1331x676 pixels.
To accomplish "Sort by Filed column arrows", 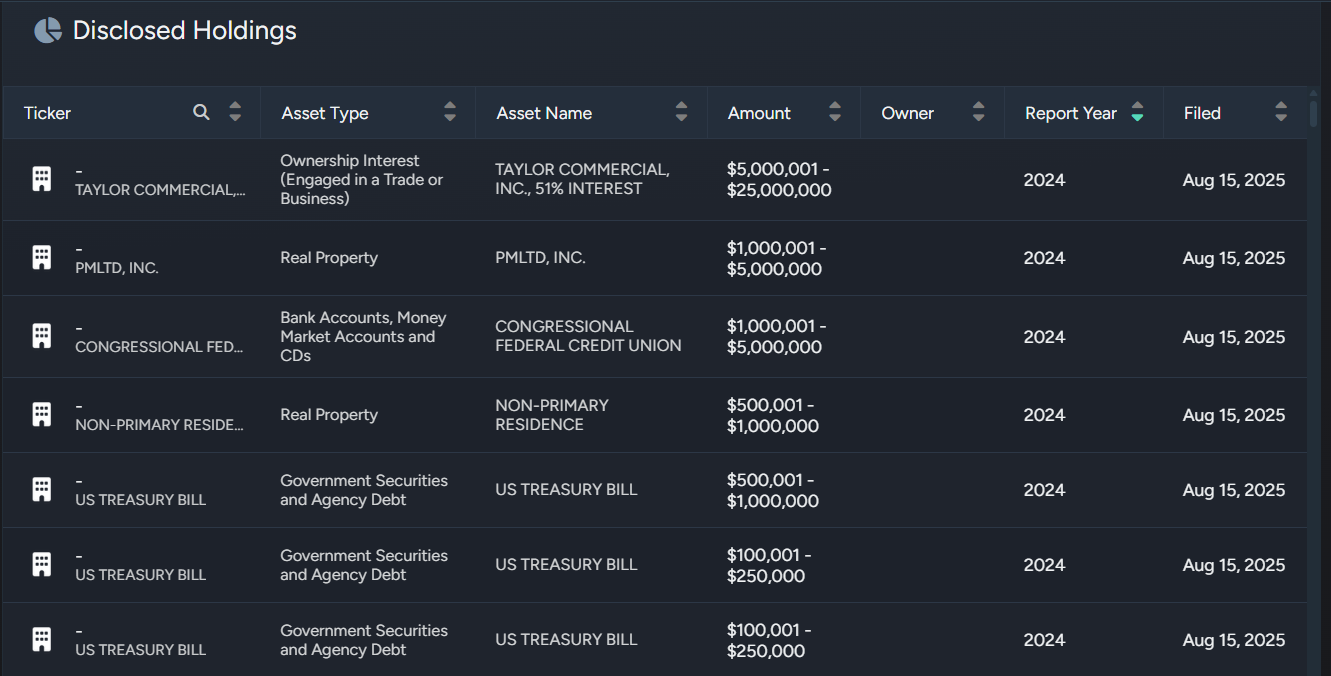I will [1281, 112].
